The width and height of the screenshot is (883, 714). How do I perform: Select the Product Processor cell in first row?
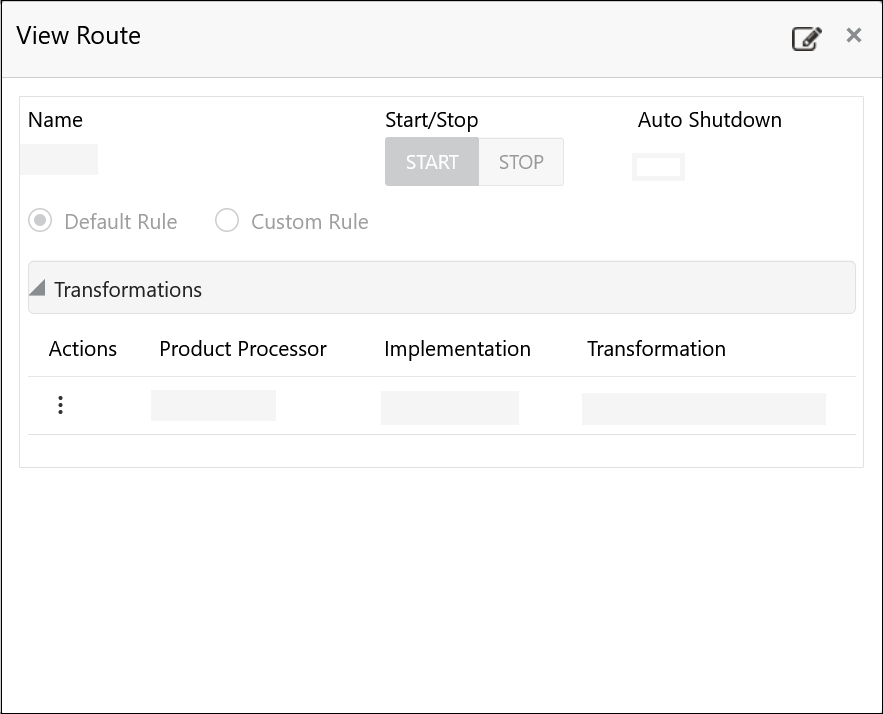[x=213, y=405]
